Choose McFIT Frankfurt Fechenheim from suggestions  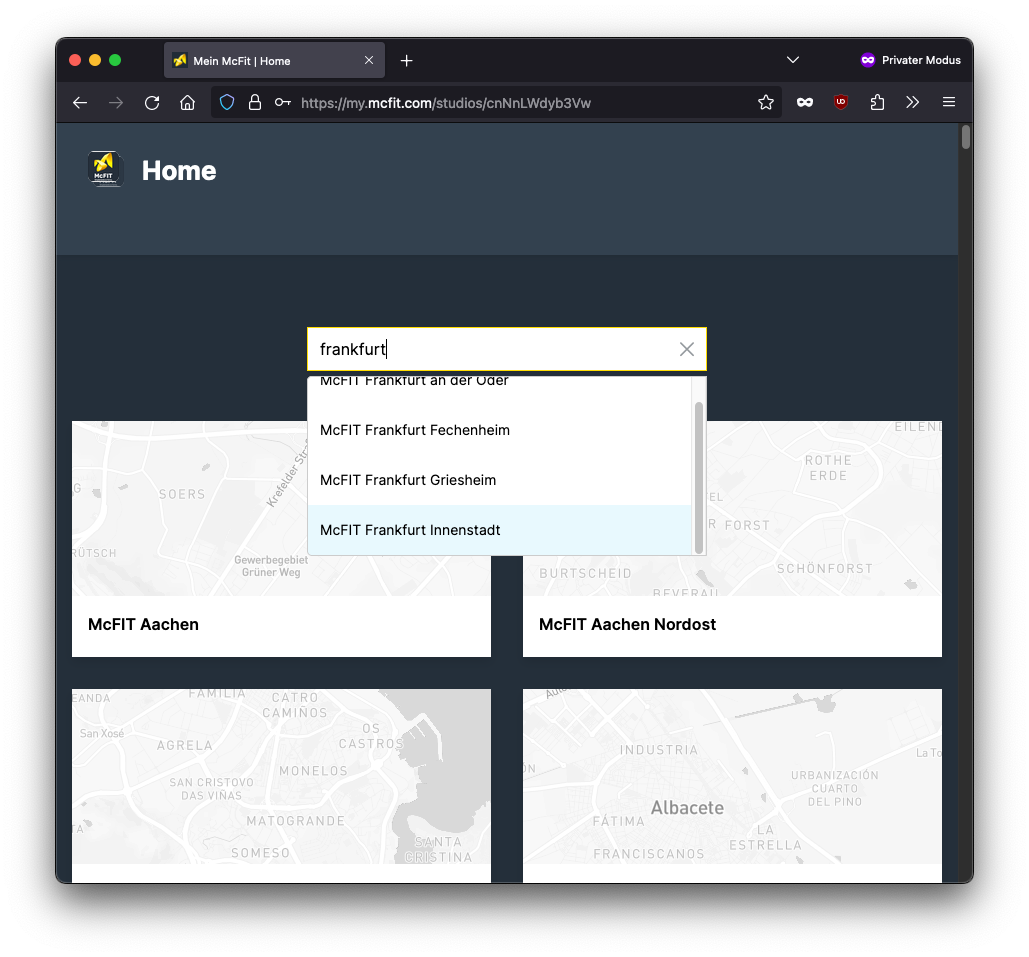click(x=499, y=430)
